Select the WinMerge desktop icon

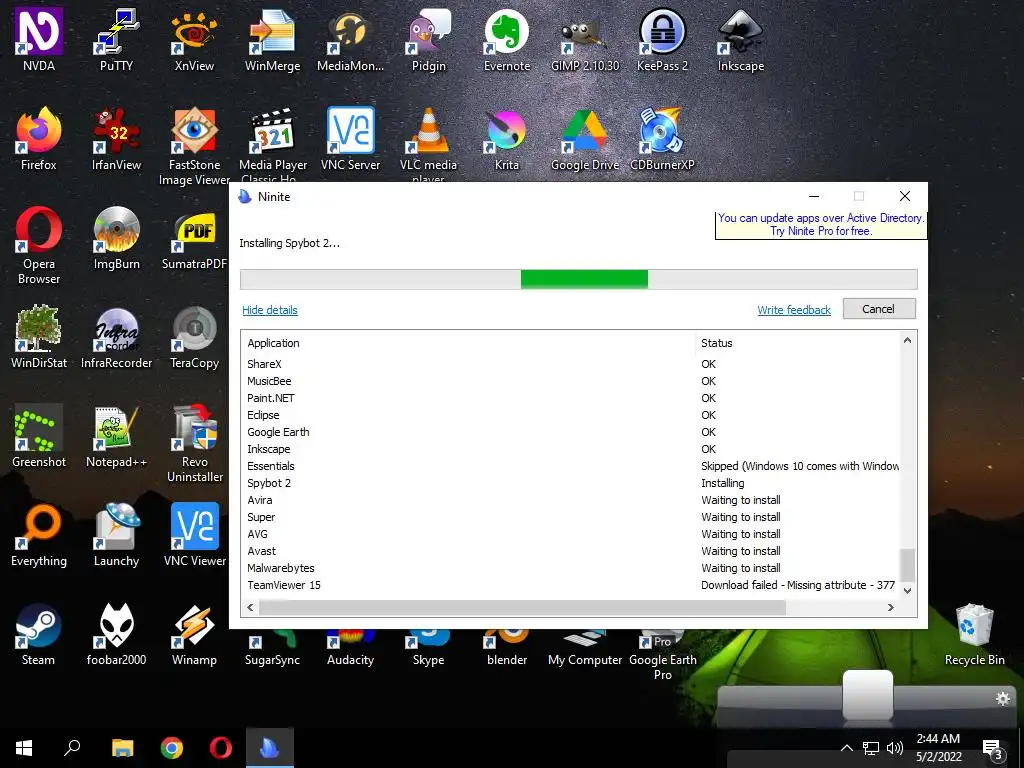272,40
